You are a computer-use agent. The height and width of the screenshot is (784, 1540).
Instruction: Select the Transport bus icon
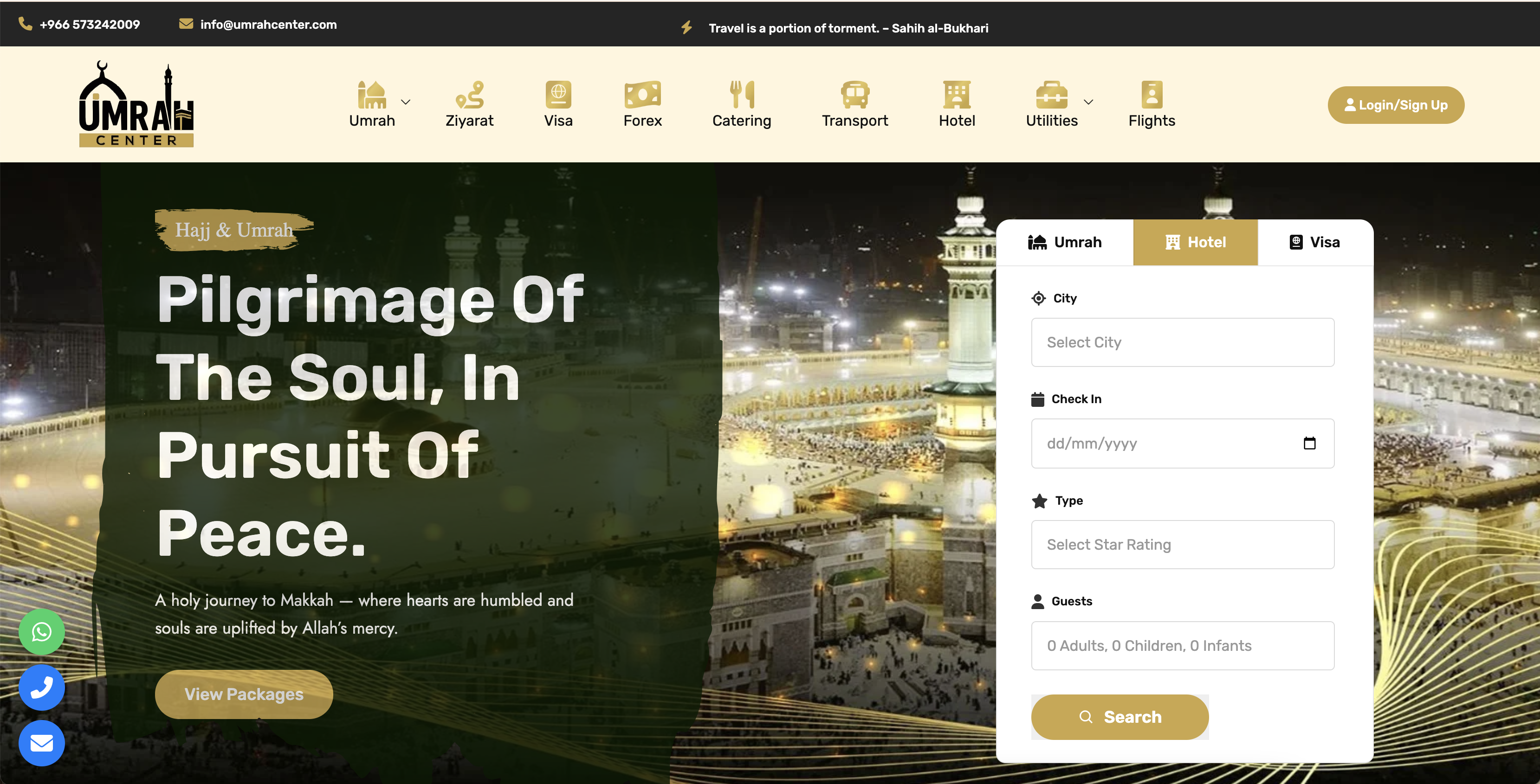(854, 95)
